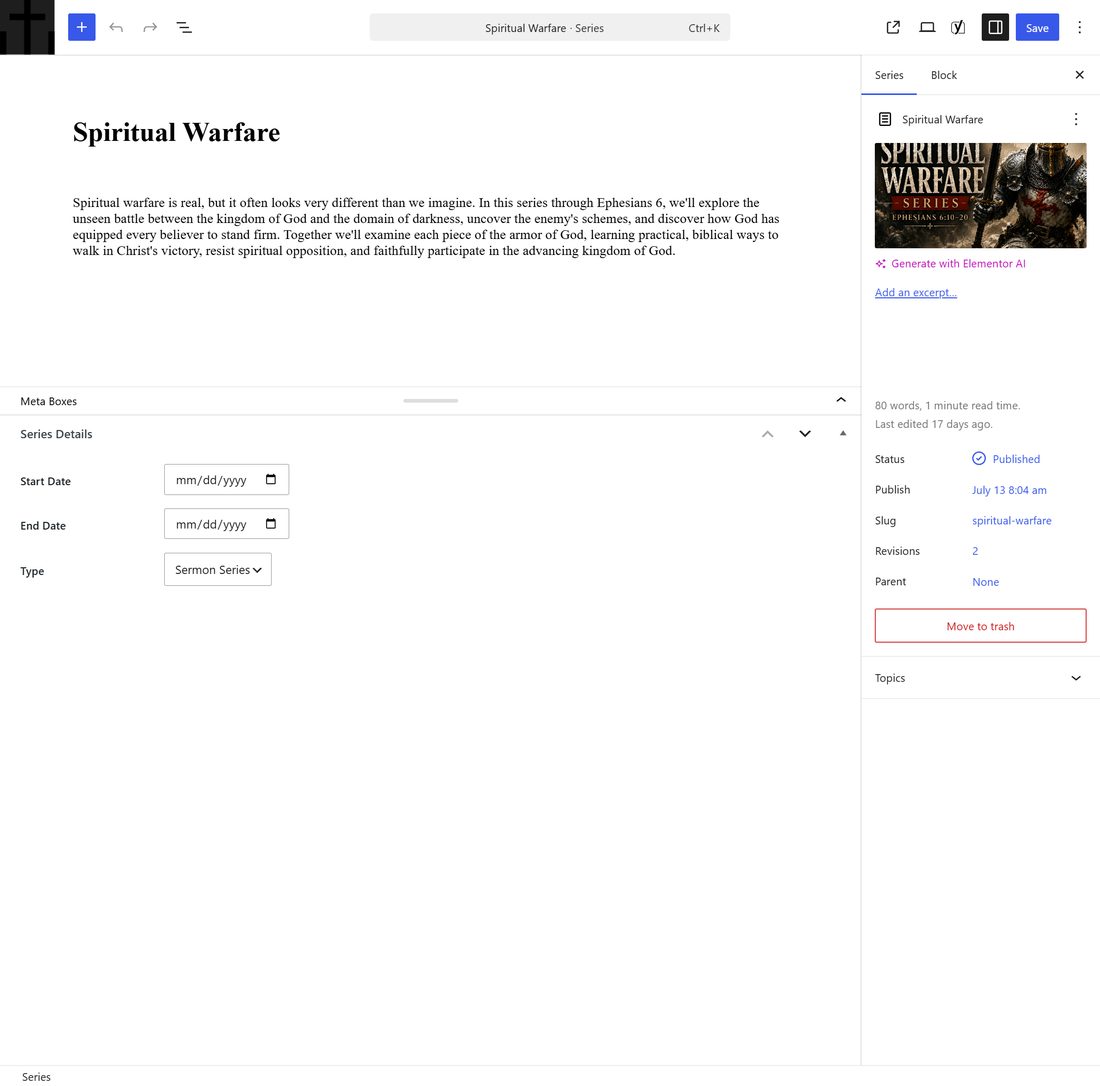The width and height of the screenshot is (1100, 1086).
Task: Open the device preview laptop icon
Action: pos(927,27)
